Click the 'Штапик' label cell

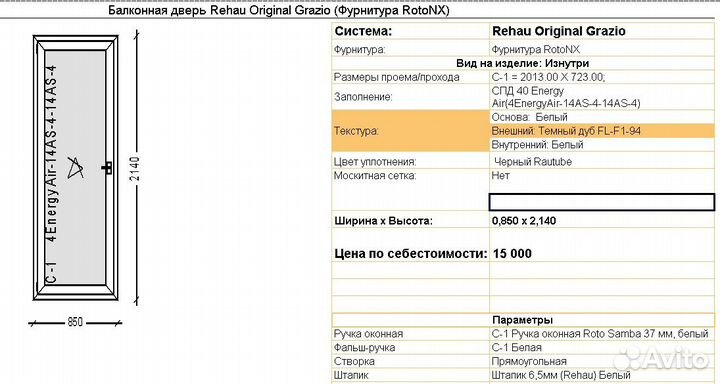[x=411, y=375]
